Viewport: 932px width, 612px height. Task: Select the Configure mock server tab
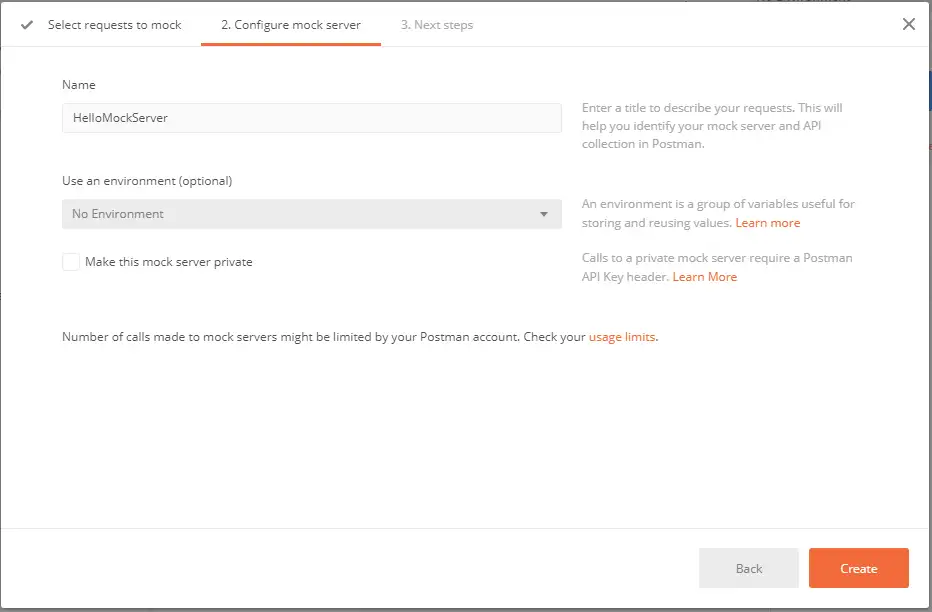click(x=290, y=25)
